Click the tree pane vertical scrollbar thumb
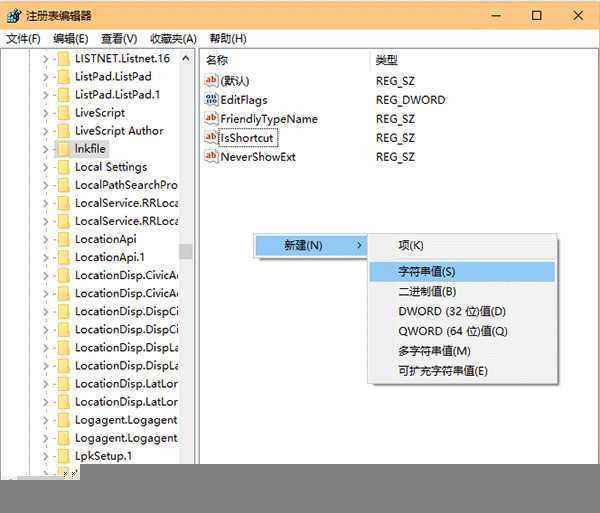 (186, 251)
